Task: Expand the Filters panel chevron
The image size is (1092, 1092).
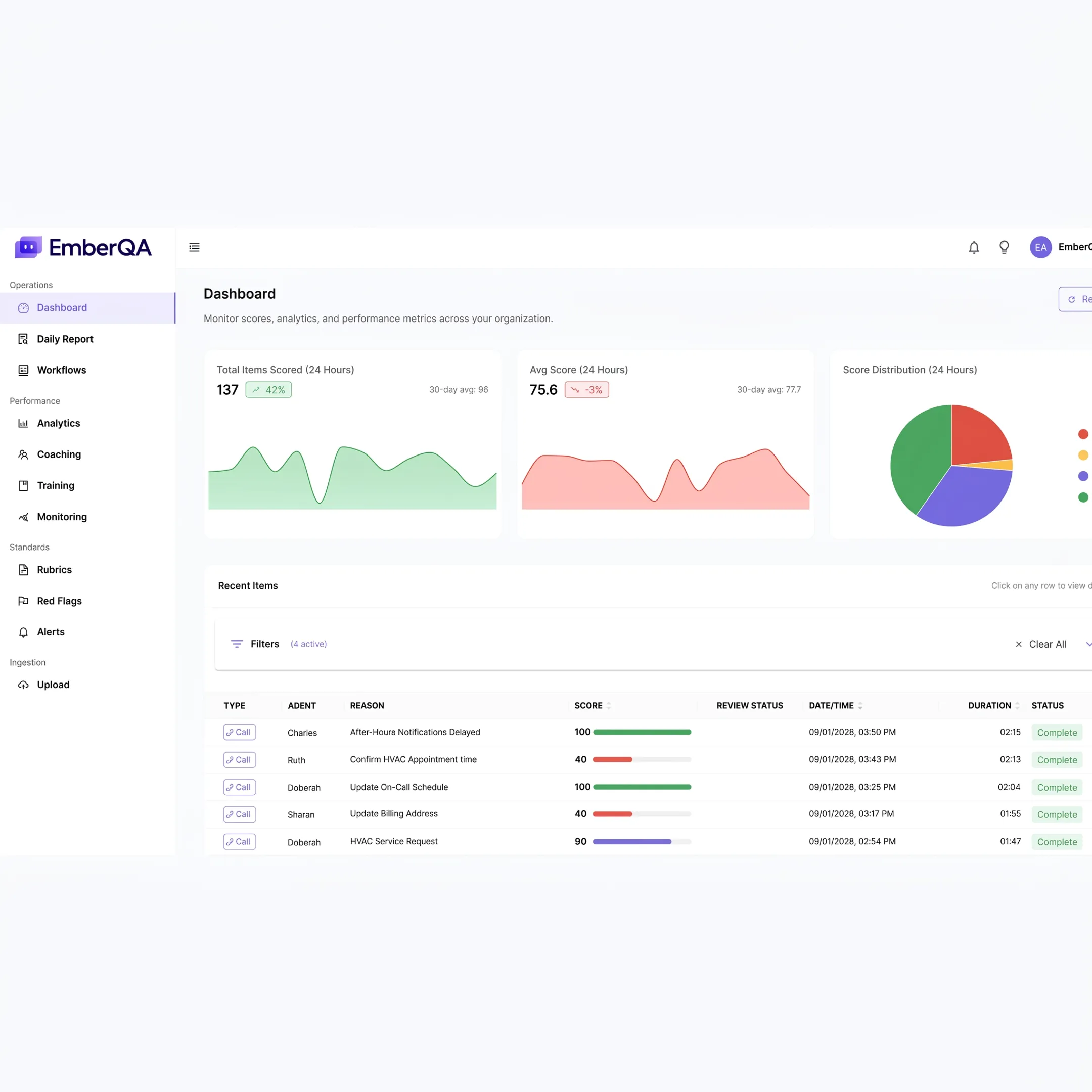Action: coord(1088,644)
